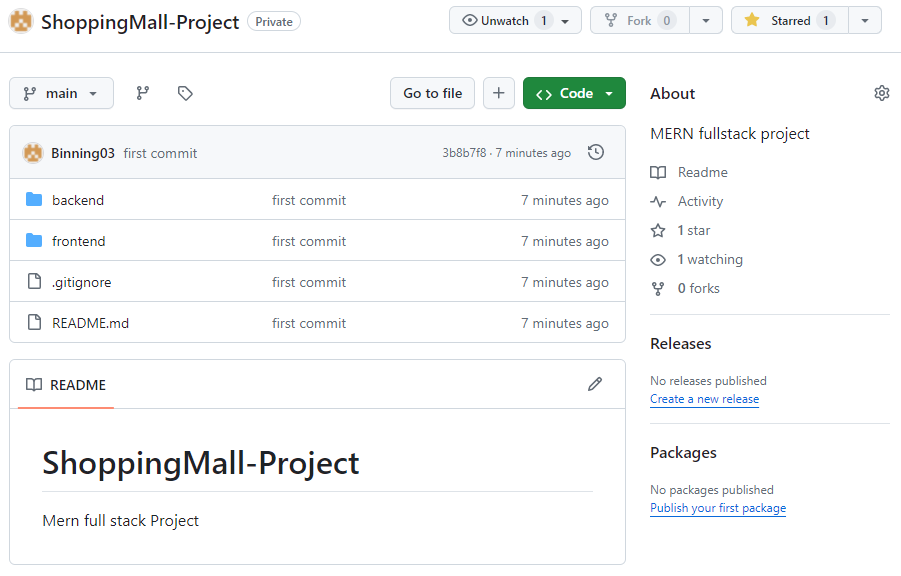901x576 pixels.
Task: Click the Starred count badge showing 1
Action: pyautogui.click(x=826, y=21)
